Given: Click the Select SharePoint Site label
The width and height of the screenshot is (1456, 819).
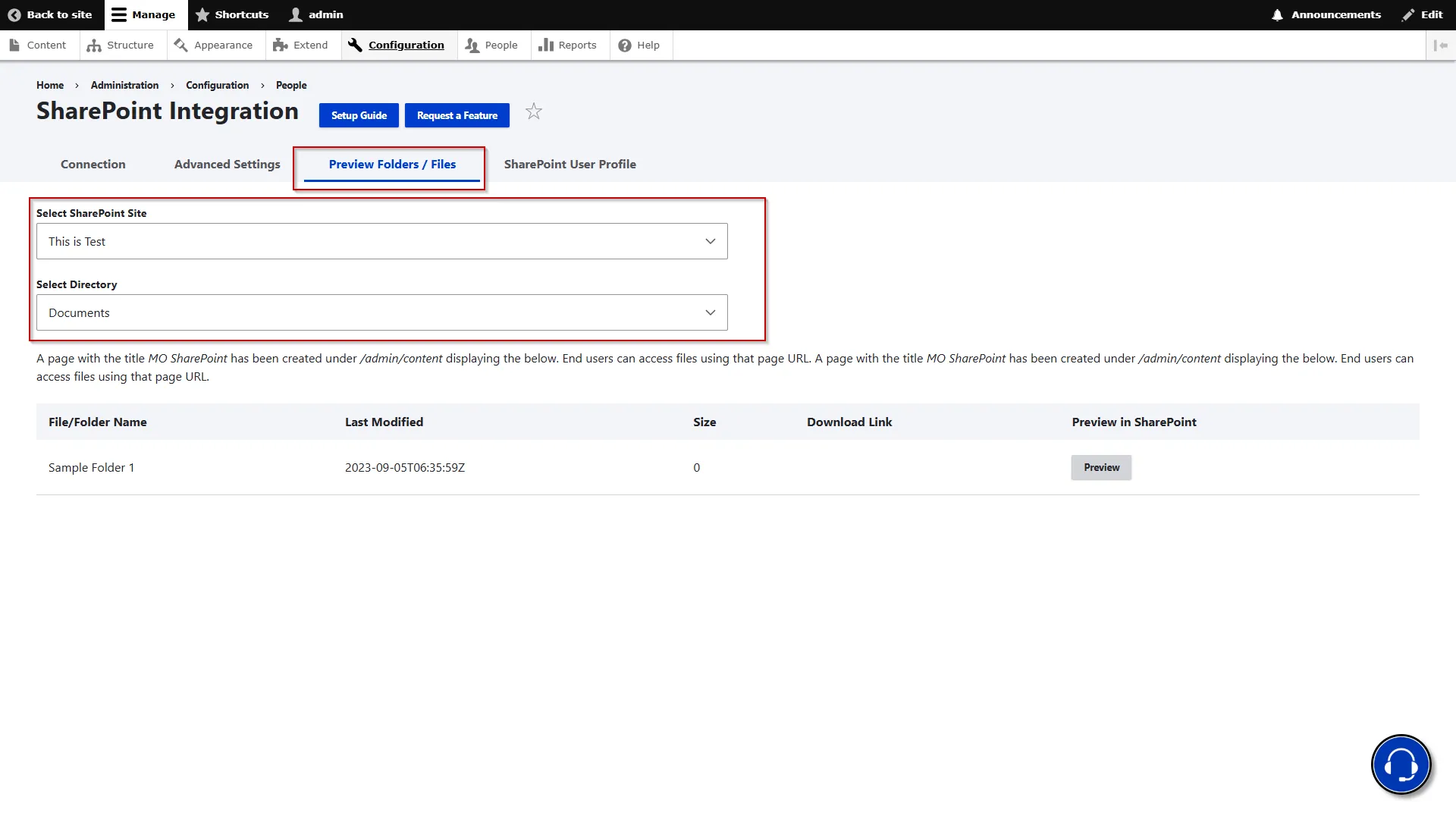Looking at the screenshot, I should (x=92, y=213).
